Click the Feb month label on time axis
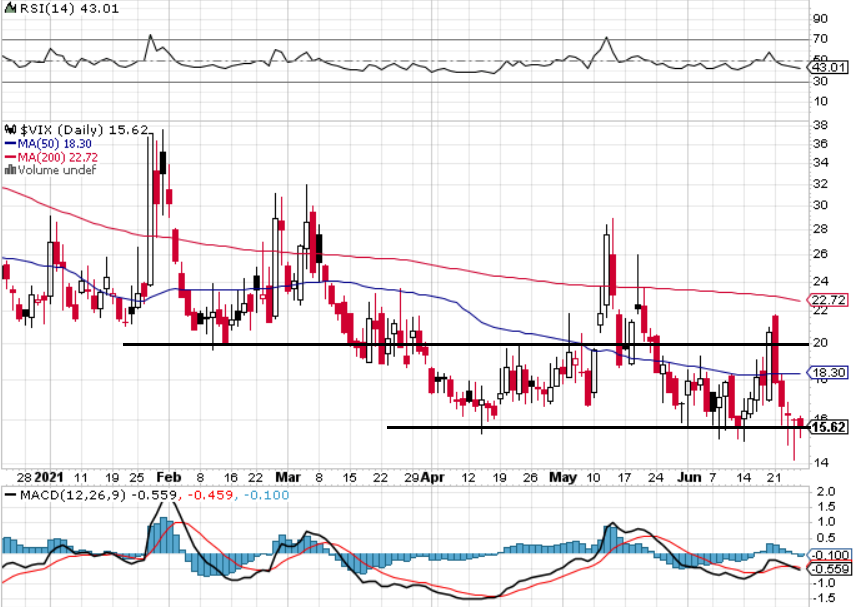The height and width of the screenshot is (607, 856). (169, 477)
